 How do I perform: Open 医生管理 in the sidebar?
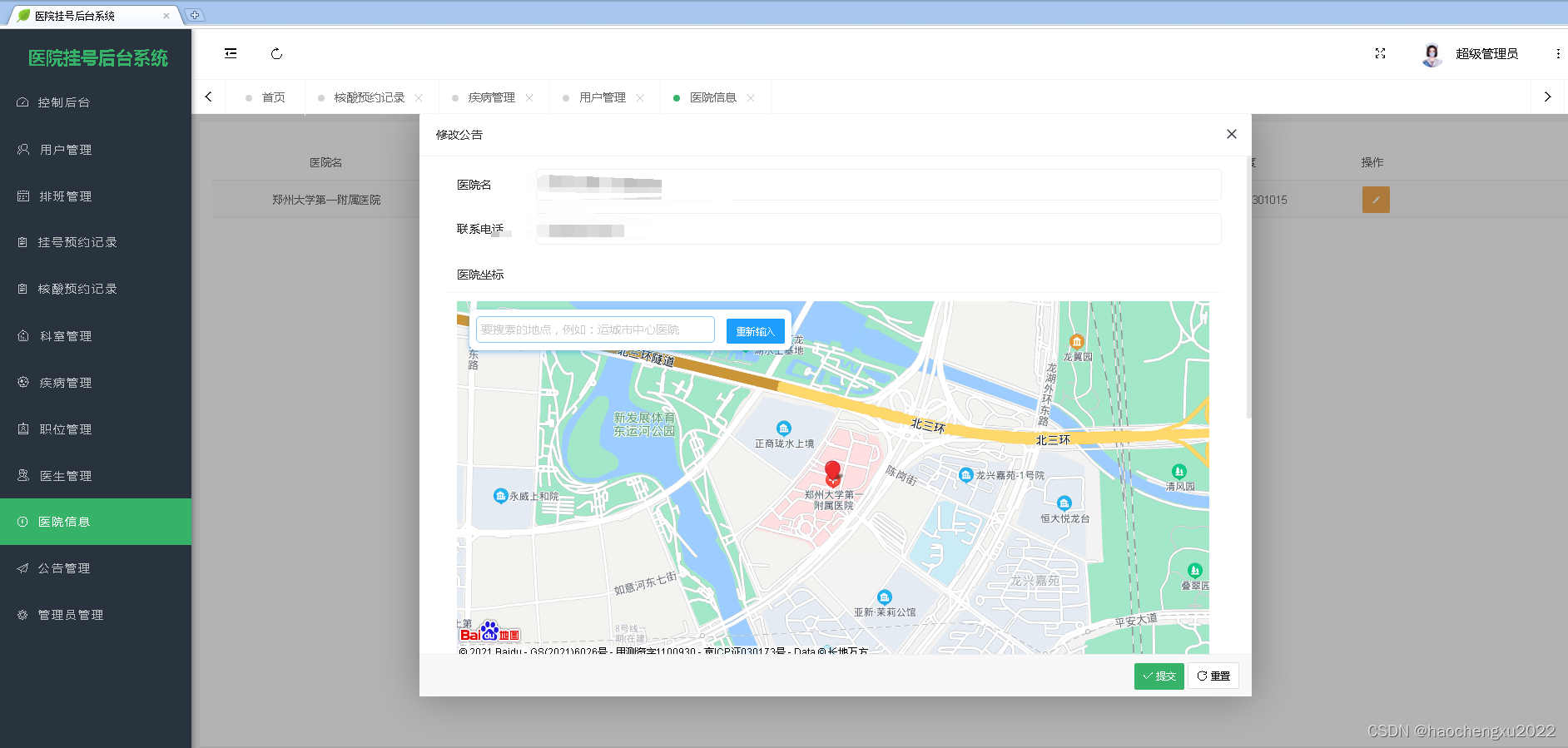pos(96,476)
